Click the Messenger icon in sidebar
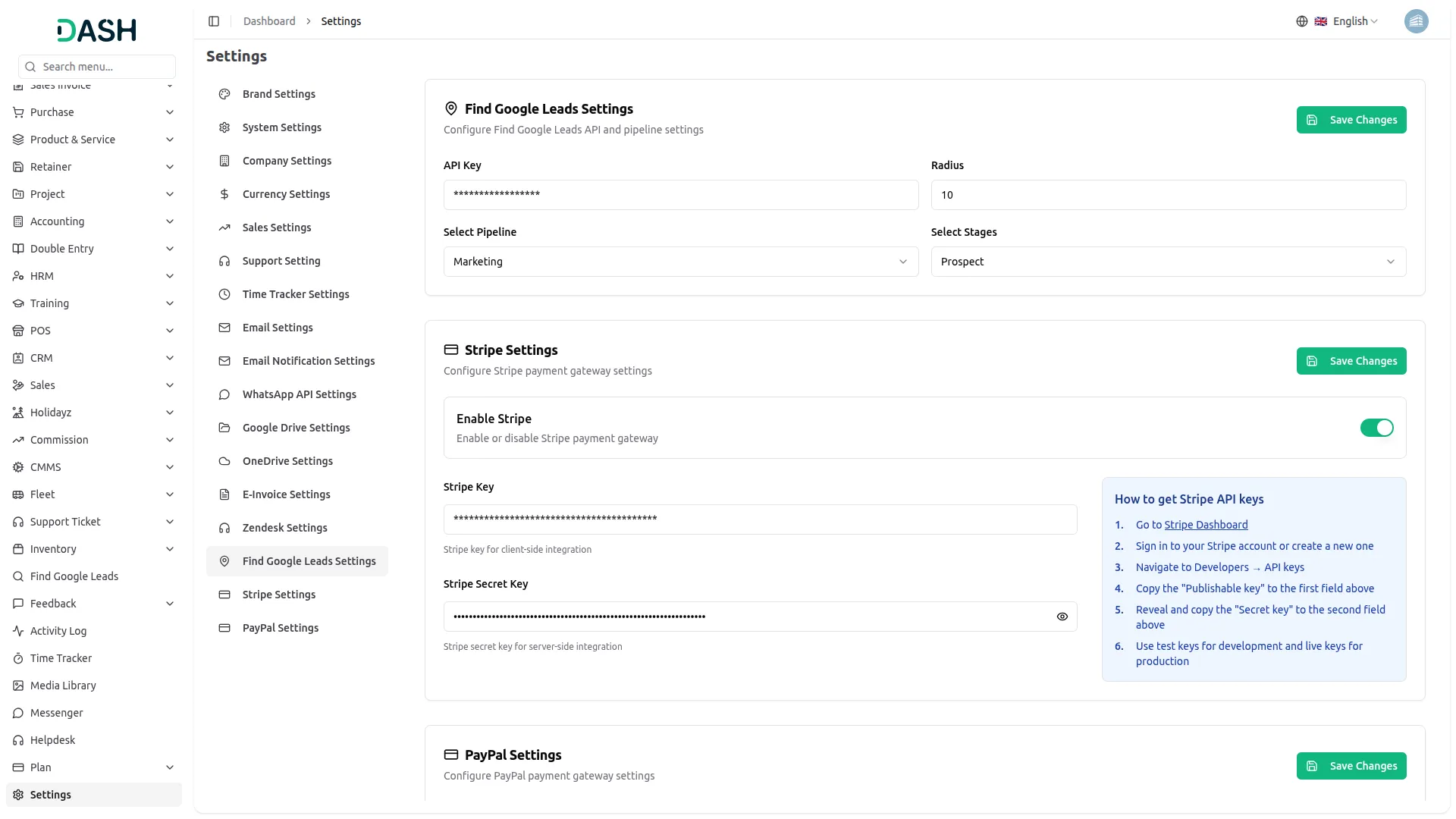The image size is (1456, 819). tap(18, 713)
